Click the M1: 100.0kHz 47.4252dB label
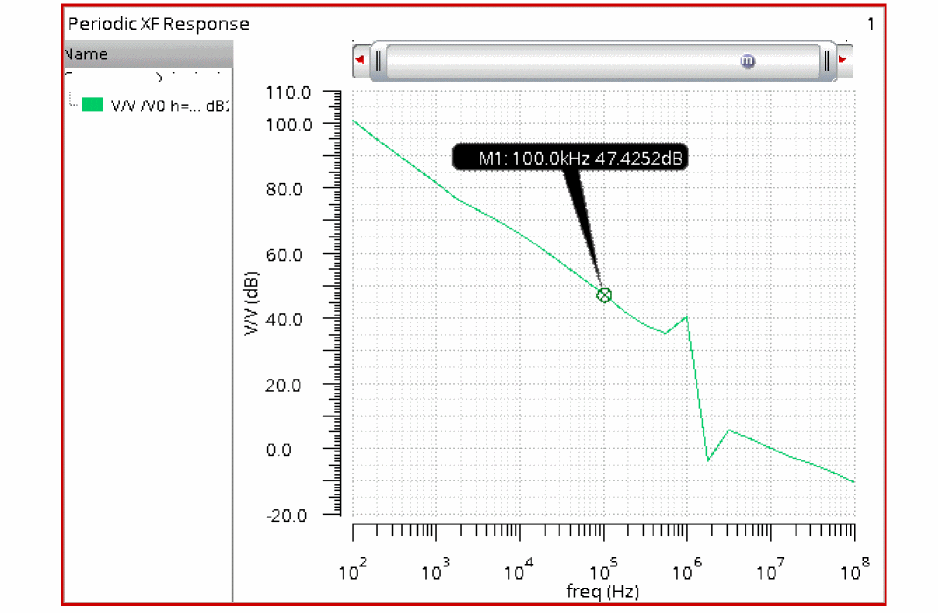The width and height of the screenshot is (938, 613). click(x=570, y=158)
